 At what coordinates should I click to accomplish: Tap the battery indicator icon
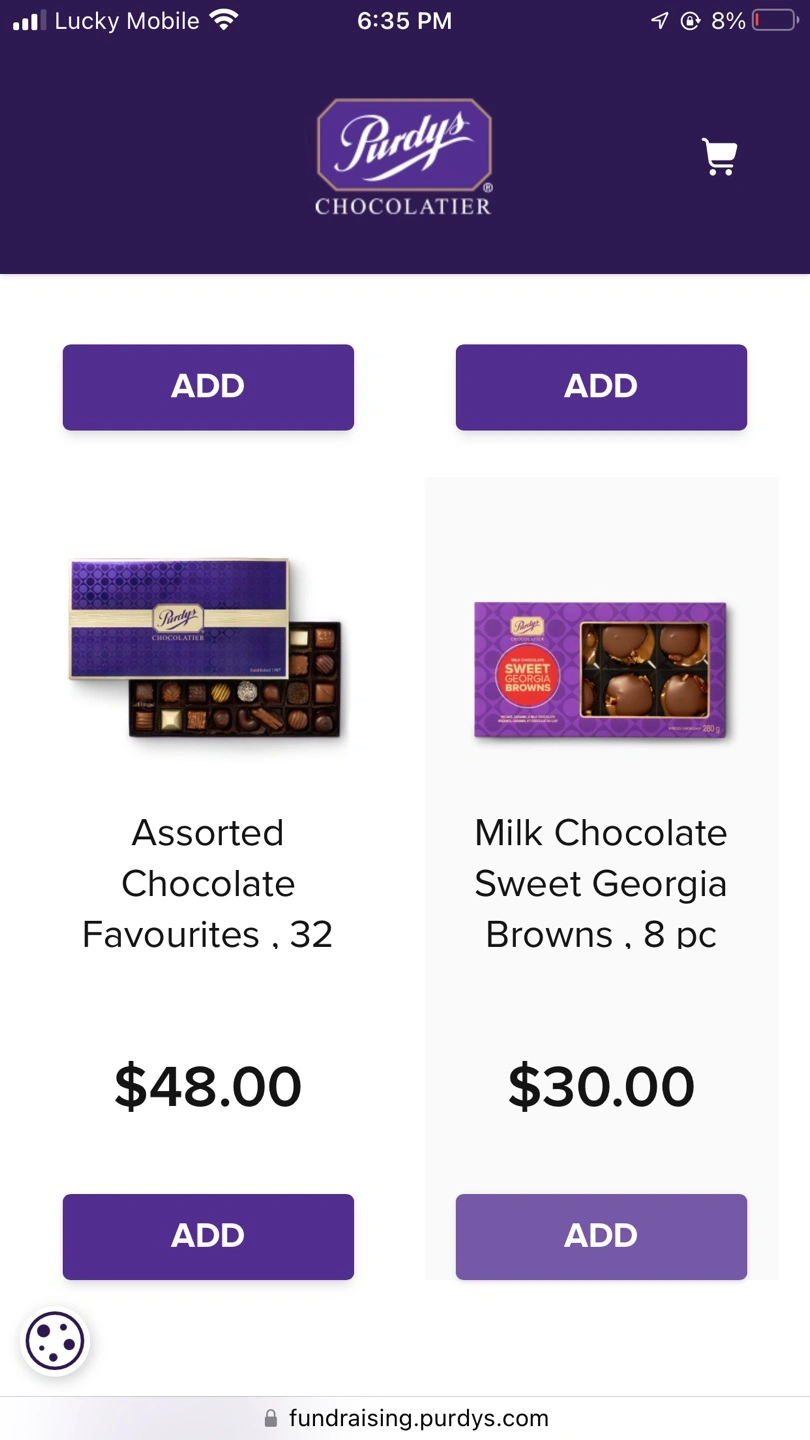[x=774, y=20]
